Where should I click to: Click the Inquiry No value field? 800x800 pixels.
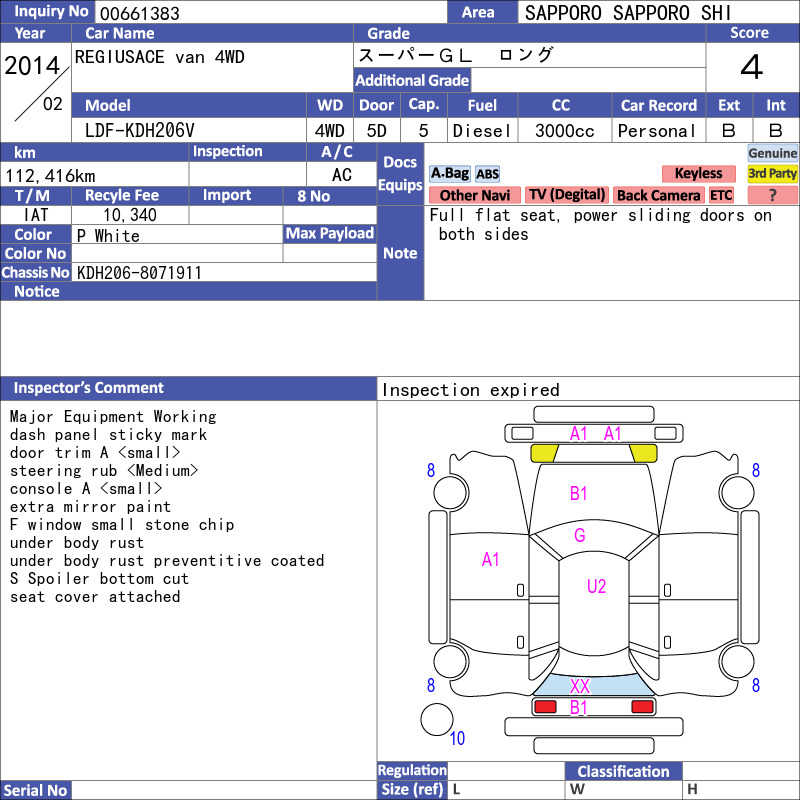tap(271, 13)
